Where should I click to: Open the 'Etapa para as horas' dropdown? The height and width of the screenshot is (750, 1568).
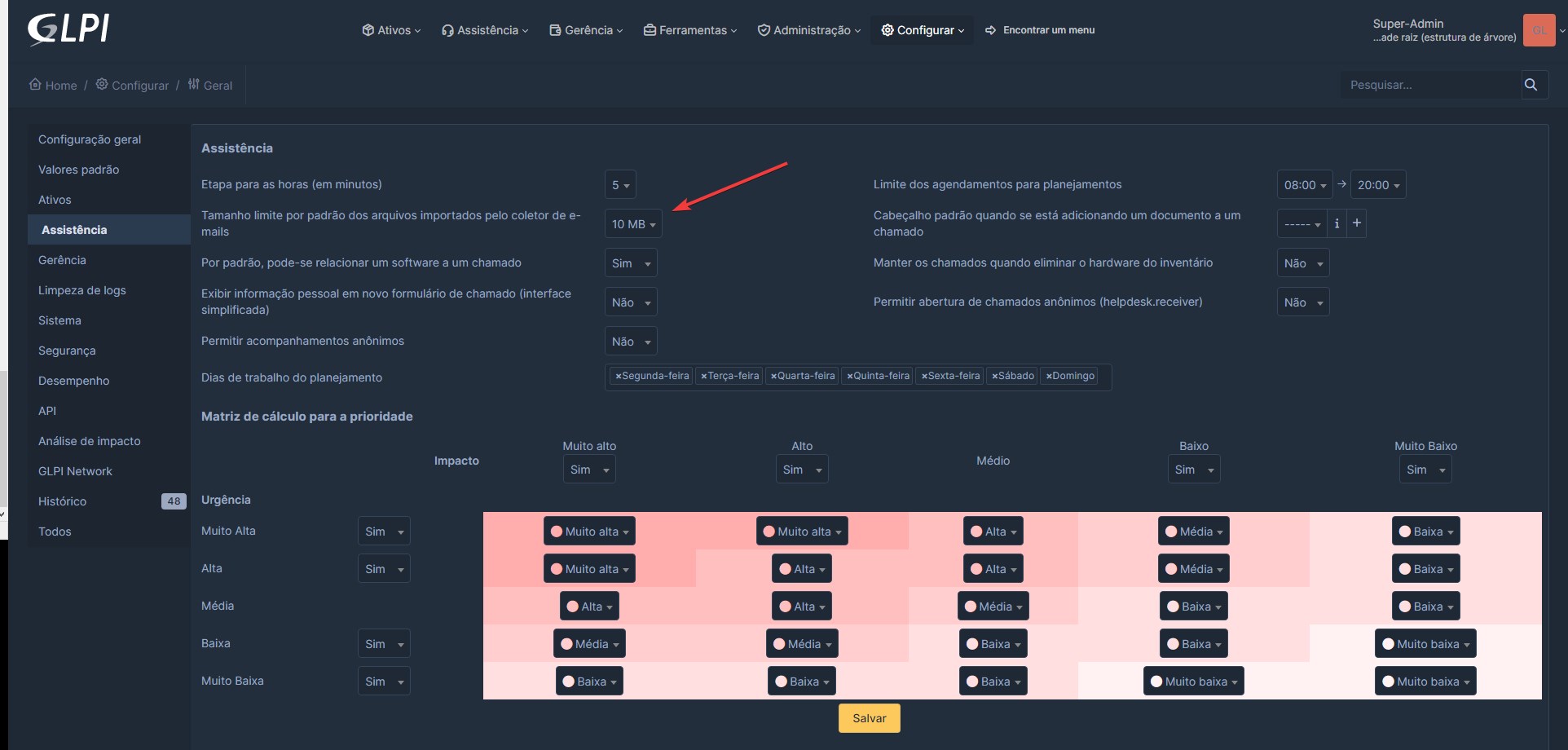(x=619, y=184)
